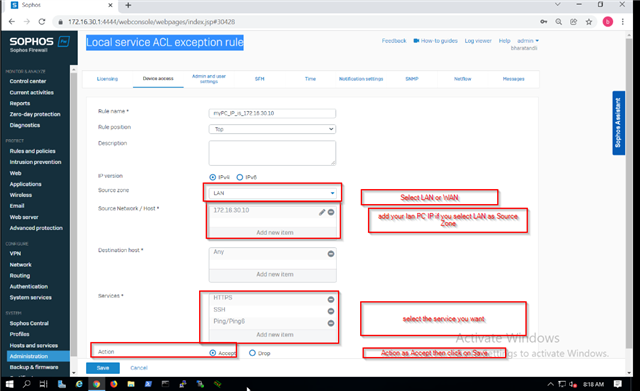Add new item to Source Network / Host
This screenshot has width=640, height=391.
coord(274,232)
